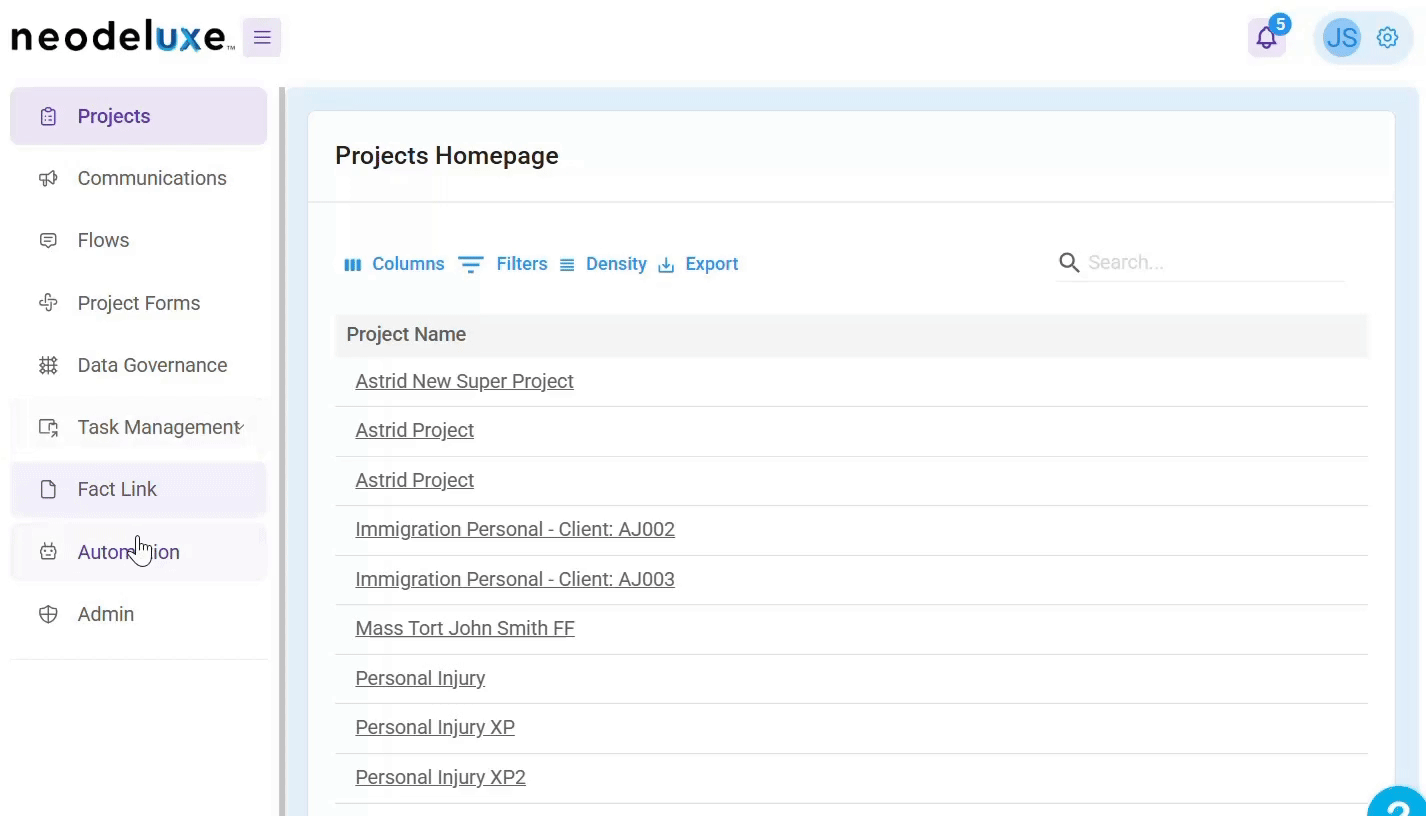
Task: Click the Search input field
Action: click(1212, 263)
